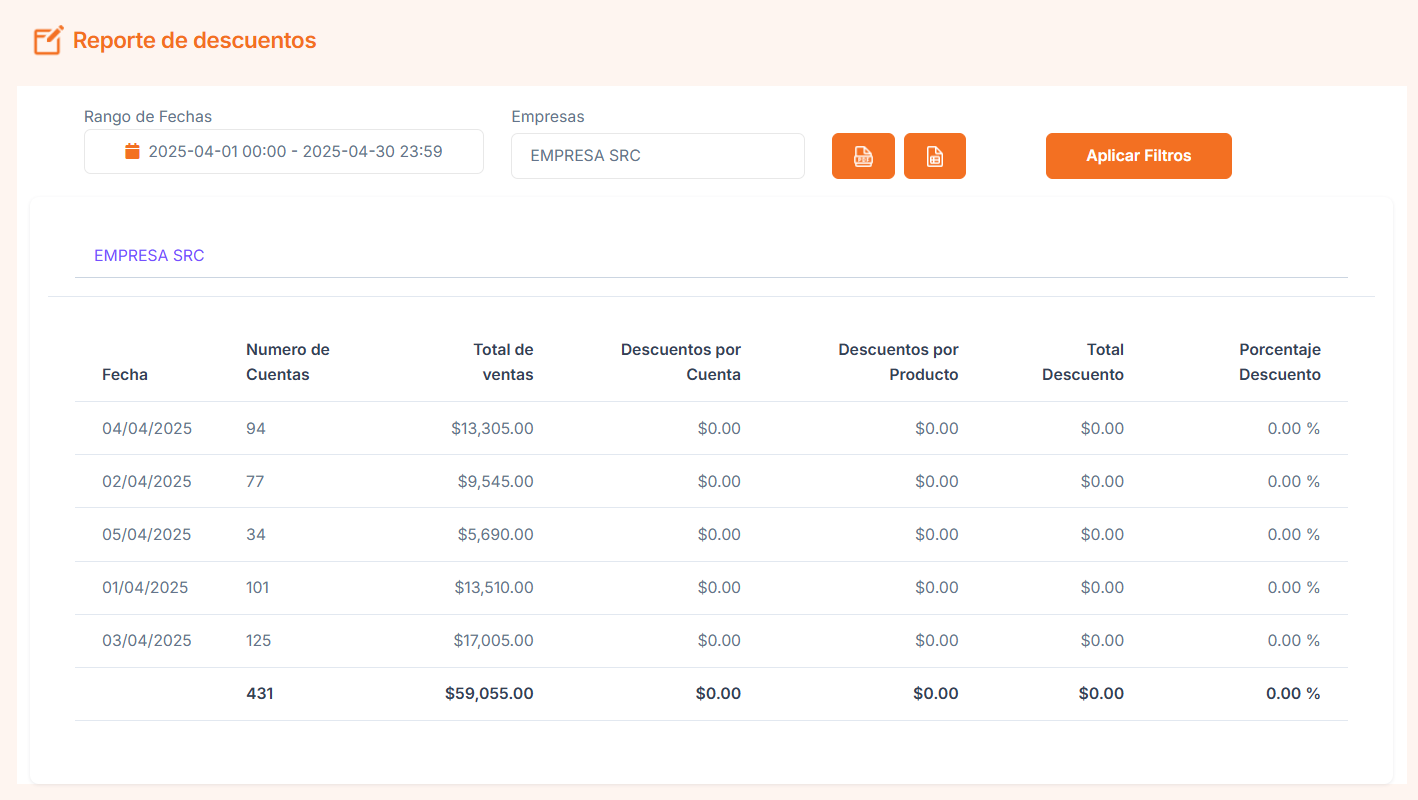Click the accounts count 77

pos(255,481)
